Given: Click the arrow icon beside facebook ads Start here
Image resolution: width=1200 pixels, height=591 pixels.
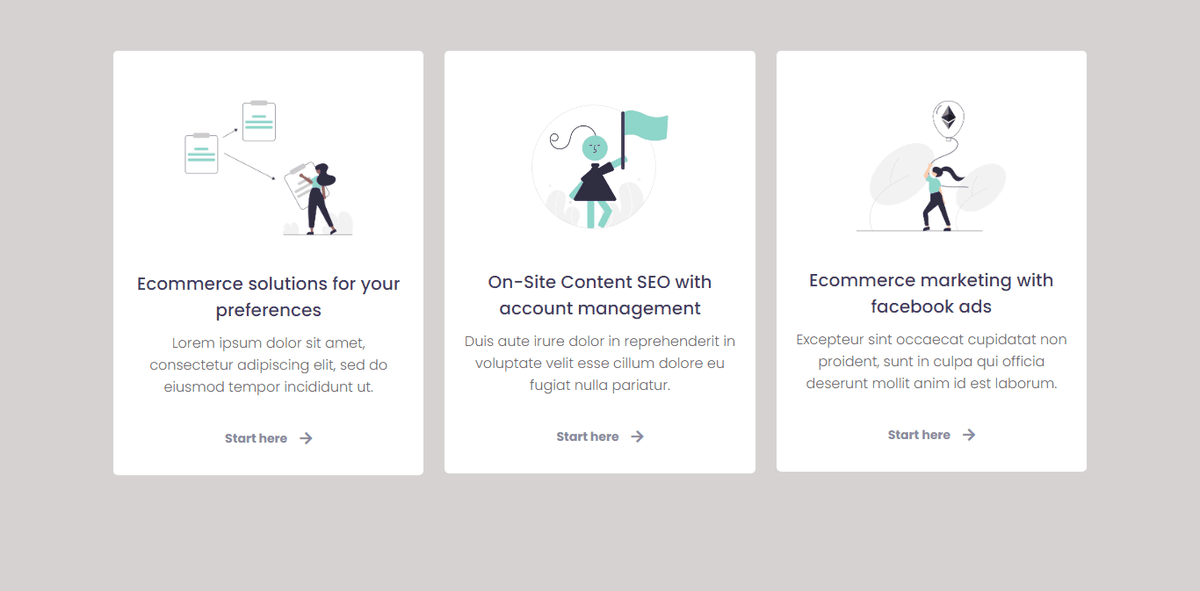Looking at the screenshot, I should coord(967,434).
